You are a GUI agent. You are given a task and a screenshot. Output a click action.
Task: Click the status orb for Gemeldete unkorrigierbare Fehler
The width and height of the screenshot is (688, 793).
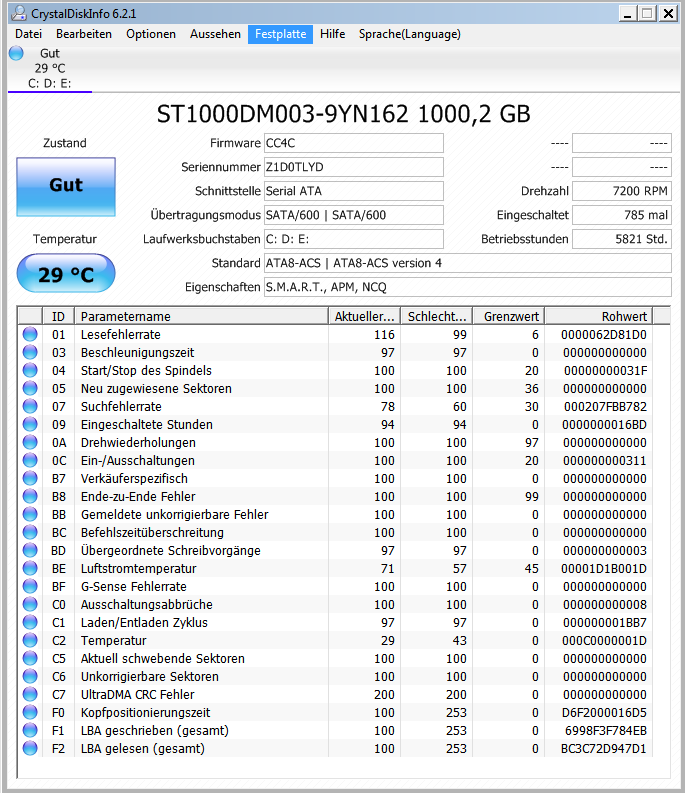point(30,514)
